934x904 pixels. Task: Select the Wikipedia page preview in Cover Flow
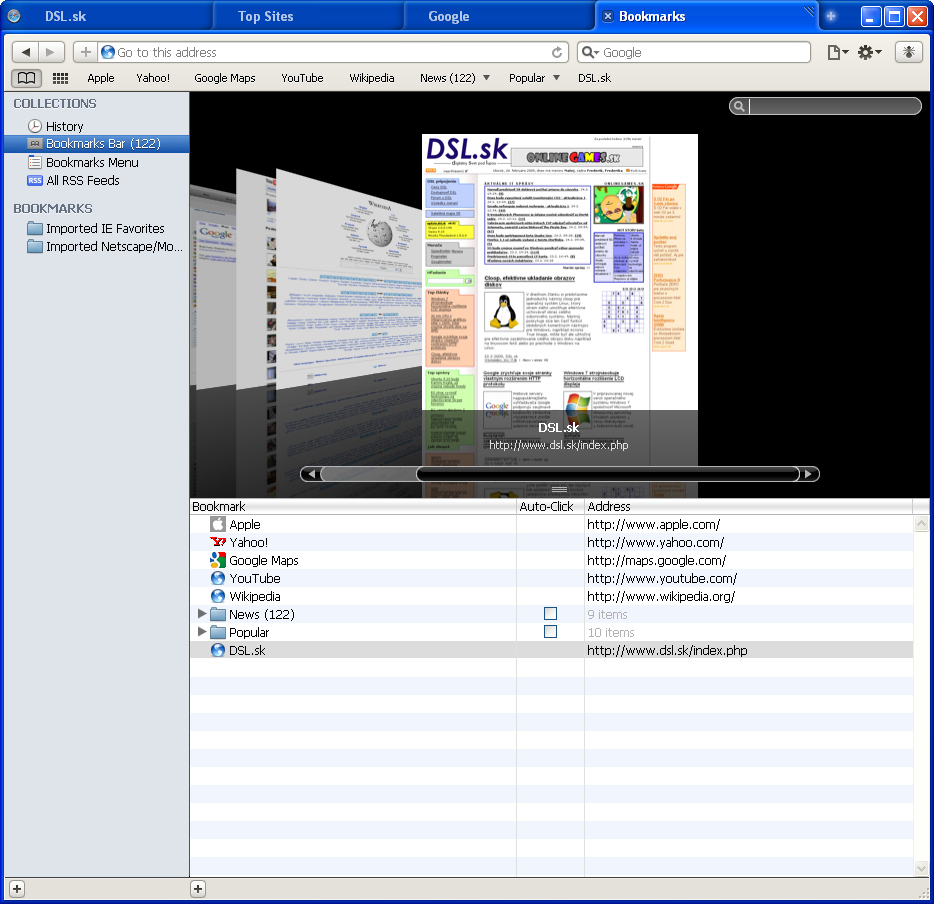351,280
